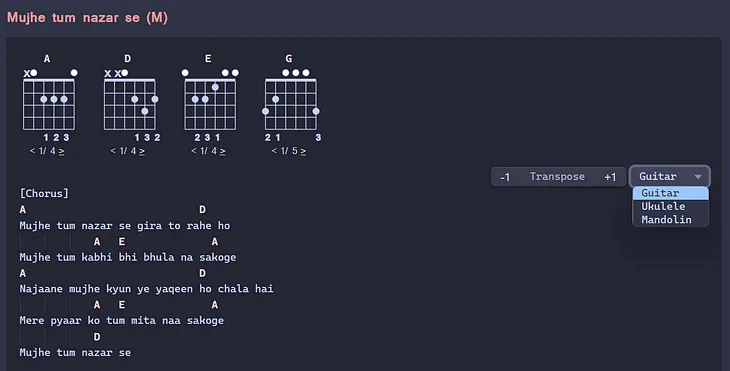Click the song title Mujhe tum nazar se (M)
730x371 pixels.
click(x=88, y=18)
